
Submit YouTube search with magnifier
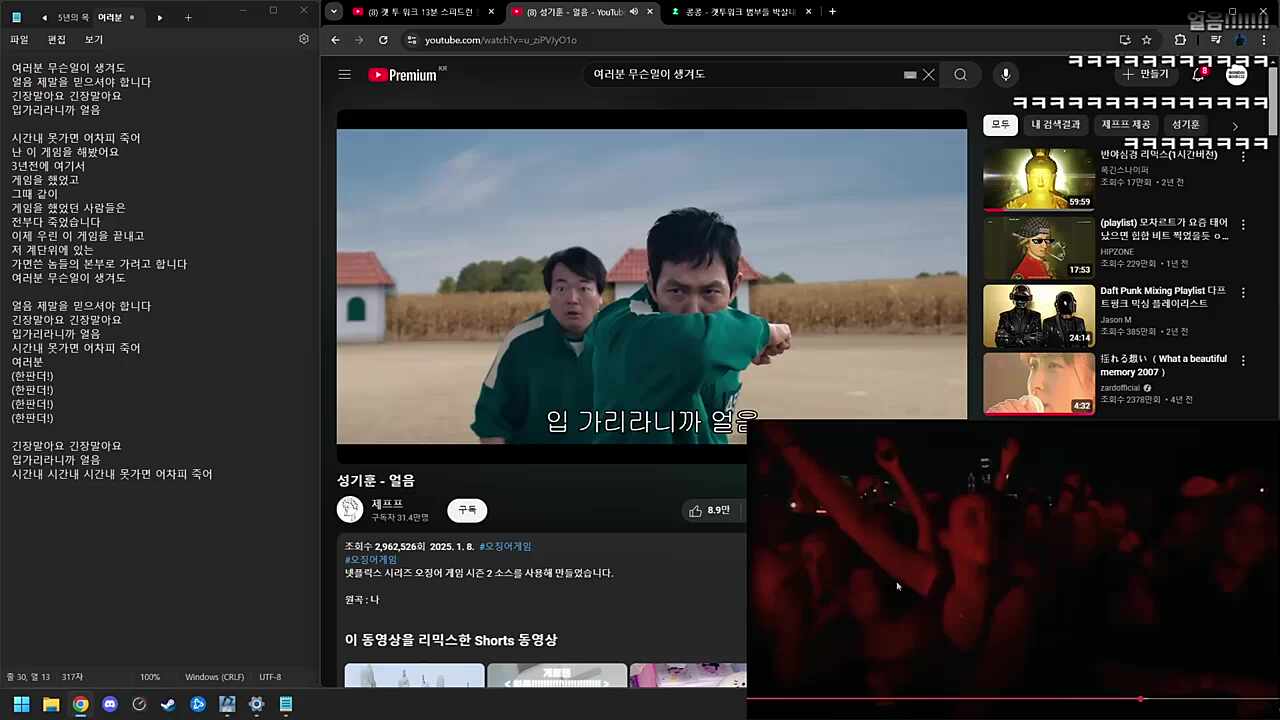(x=960, y=74)
